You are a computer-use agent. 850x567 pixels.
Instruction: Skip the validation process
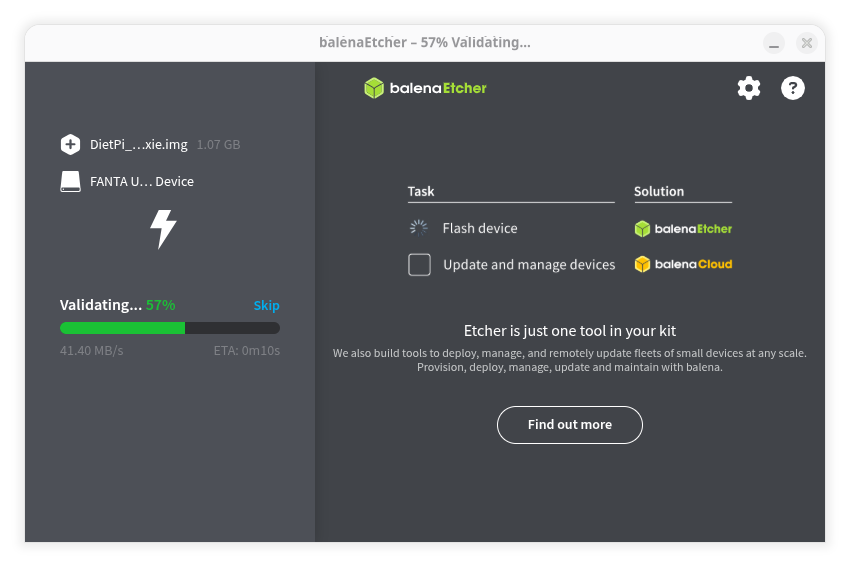pos(266,306)
